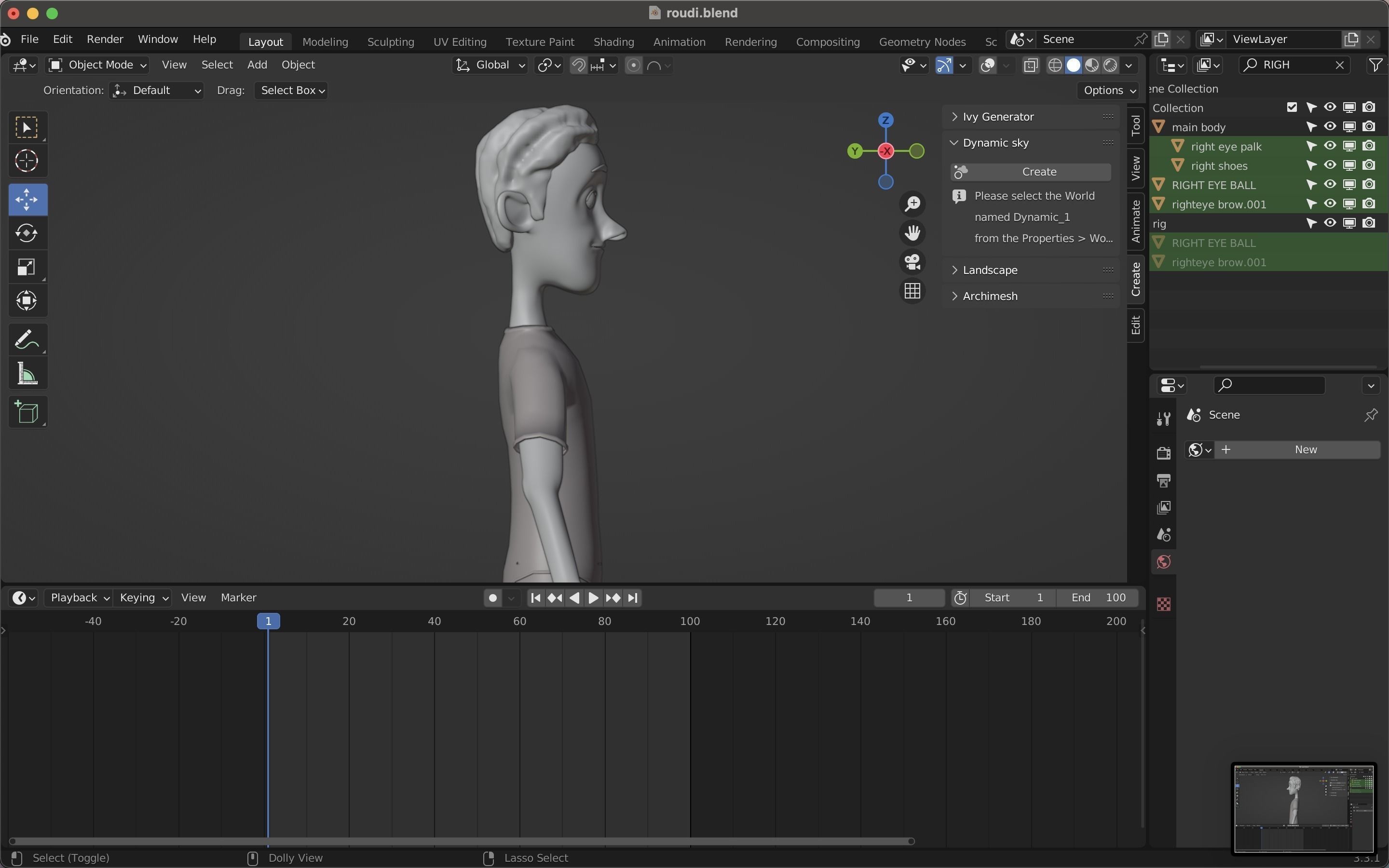The image size is (1389, 868).
Task: Open the Object Mode dropdown
Action: (97, 65)
